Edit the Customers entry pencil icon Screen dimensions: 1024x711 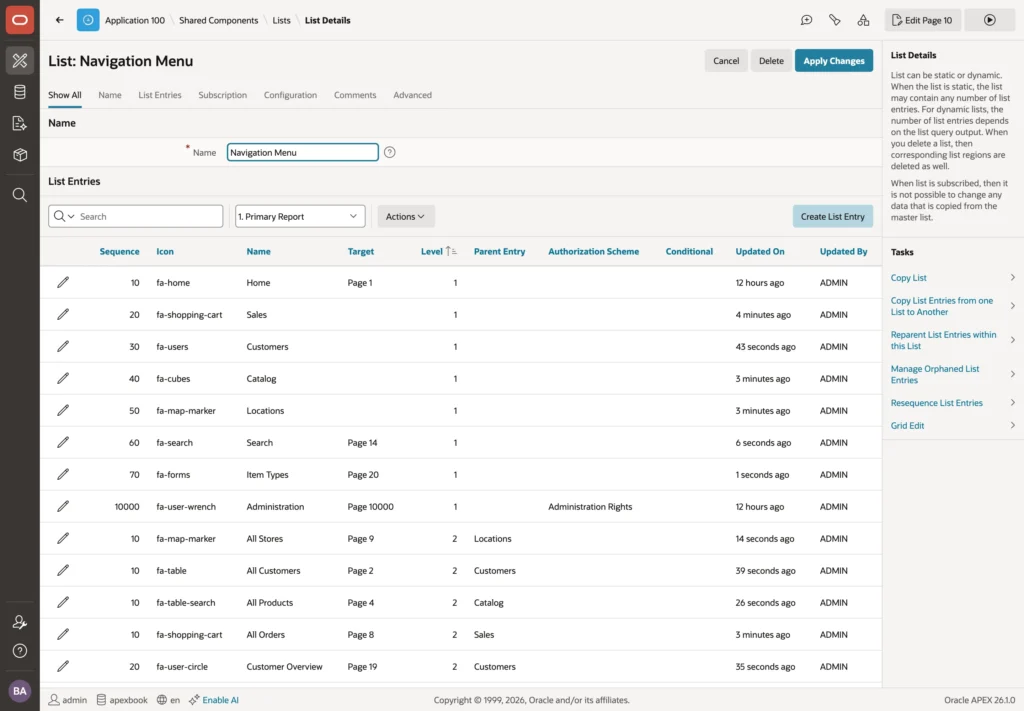[63, 347]
